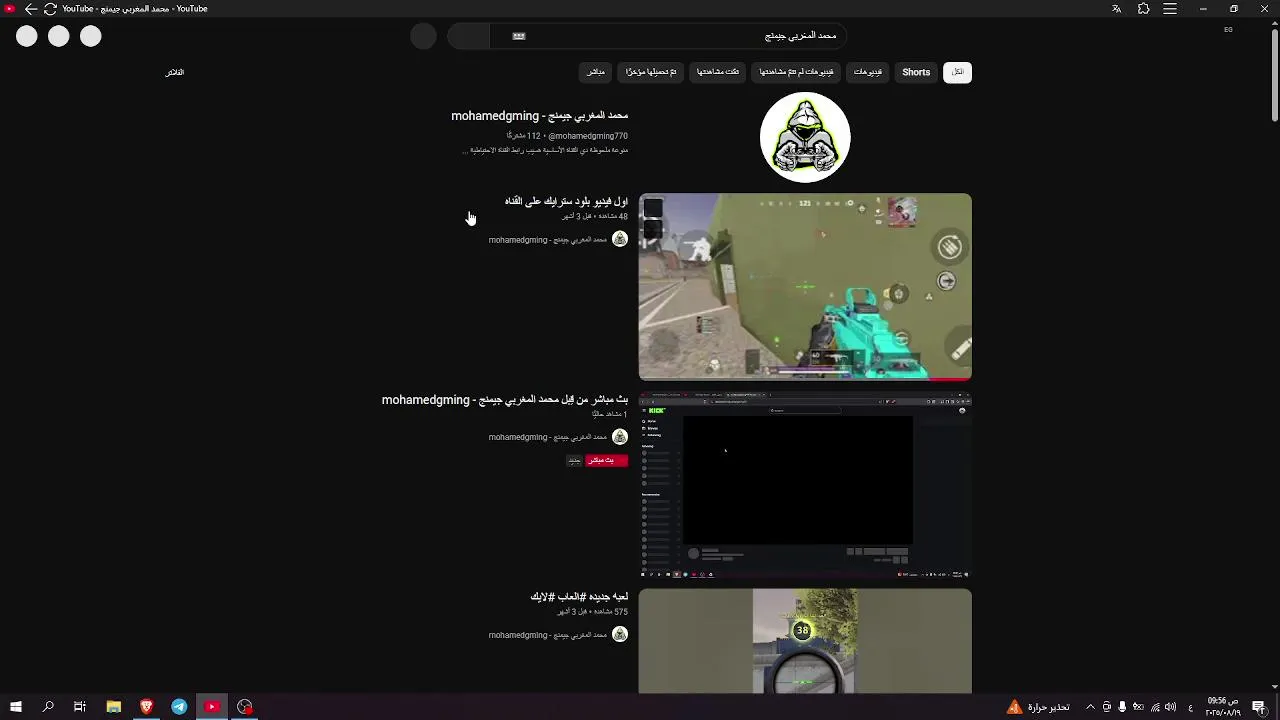Viewport: 1280px width, 720px height.
Task: Open Task View in the taskbar
Action: [80, 707]
